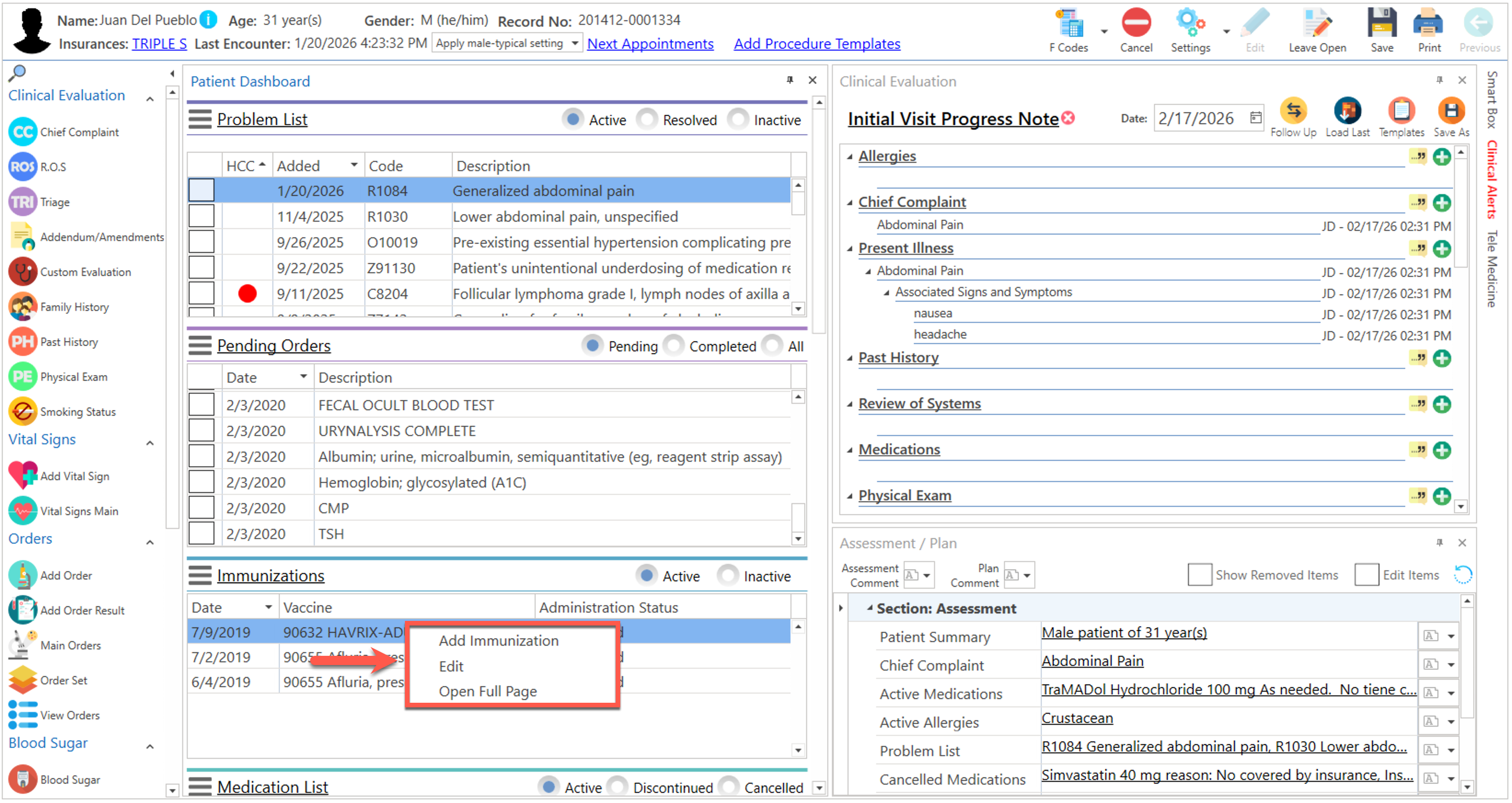The image size is (1512, 803).
Task: Click the Add Procedure Templates link
Action: pyautogui.click(x=816, y=43)
